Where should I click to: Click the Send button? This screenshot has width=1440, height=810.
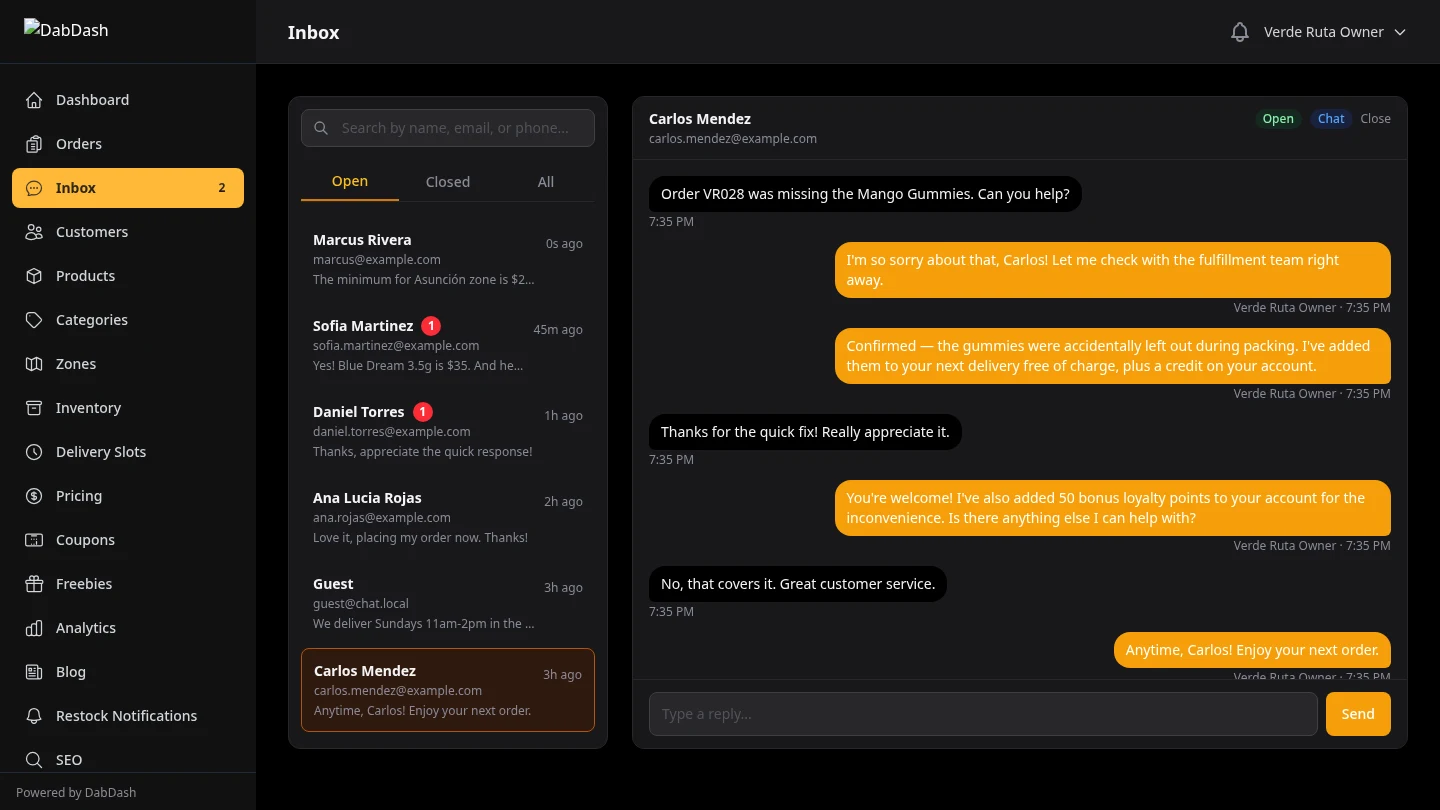point(1357,713)
